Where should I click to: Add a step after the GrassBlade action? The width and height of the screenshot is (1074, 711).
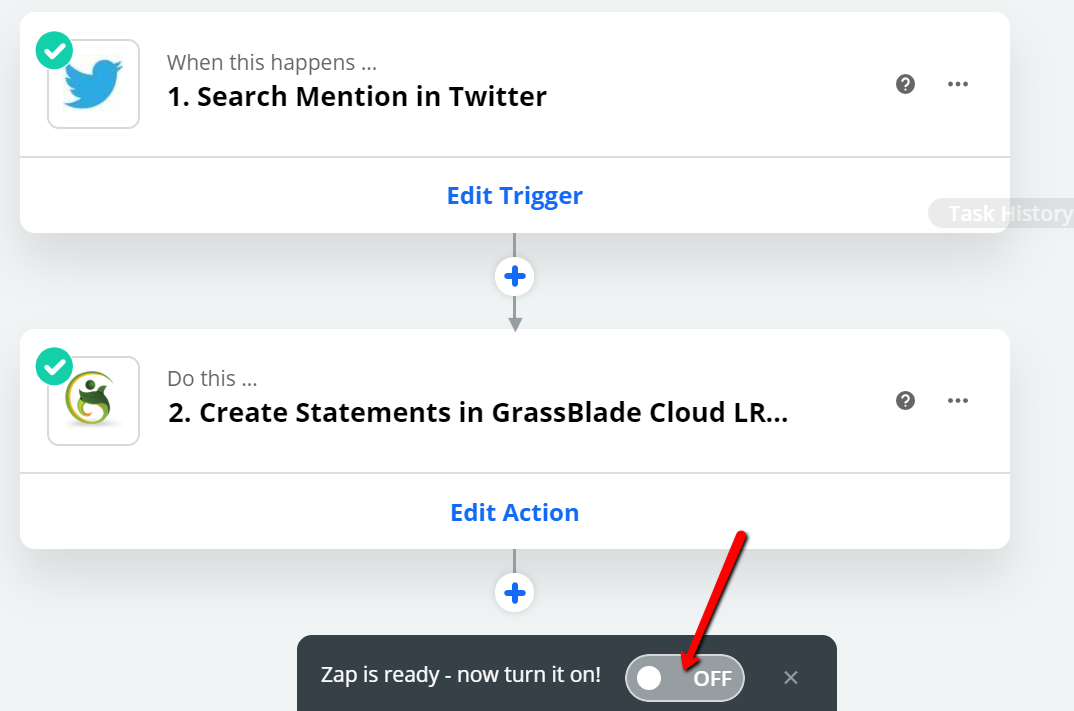(514, 592)
